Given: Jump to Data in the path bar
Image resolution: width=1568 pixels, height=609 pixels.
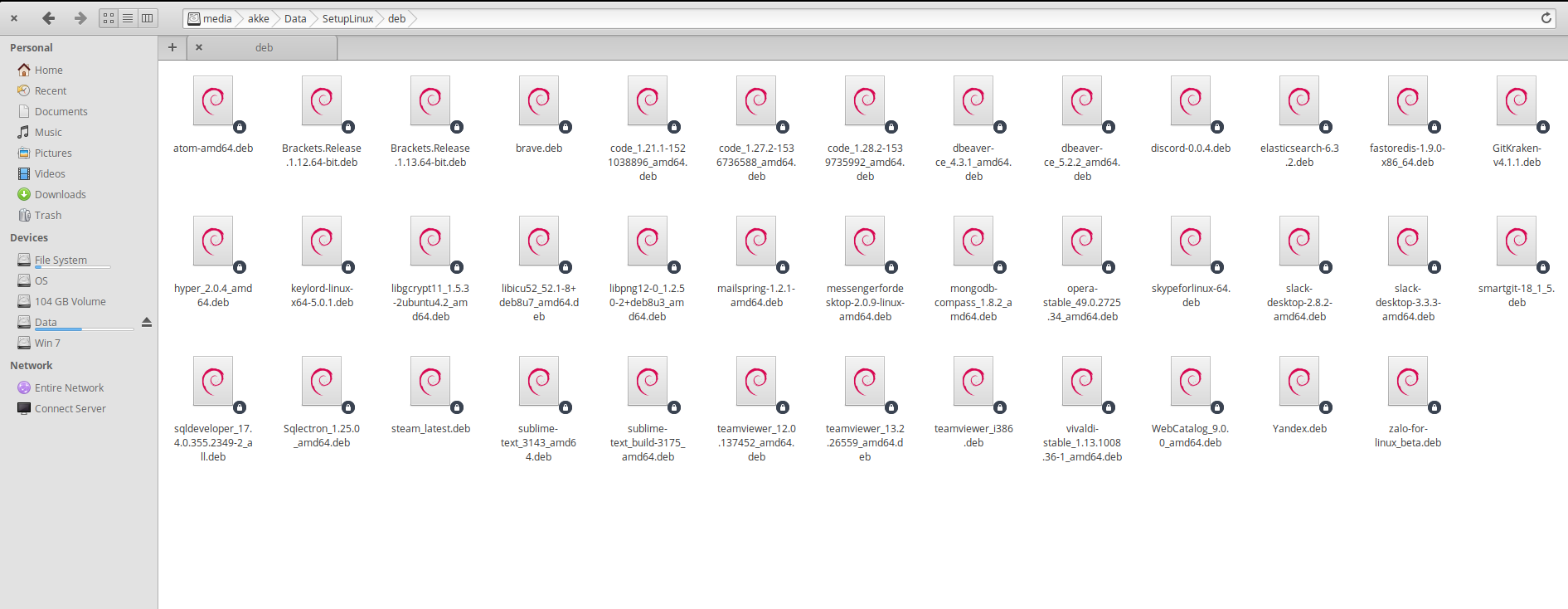Looking at the screenshot, I should pos(295,18).
